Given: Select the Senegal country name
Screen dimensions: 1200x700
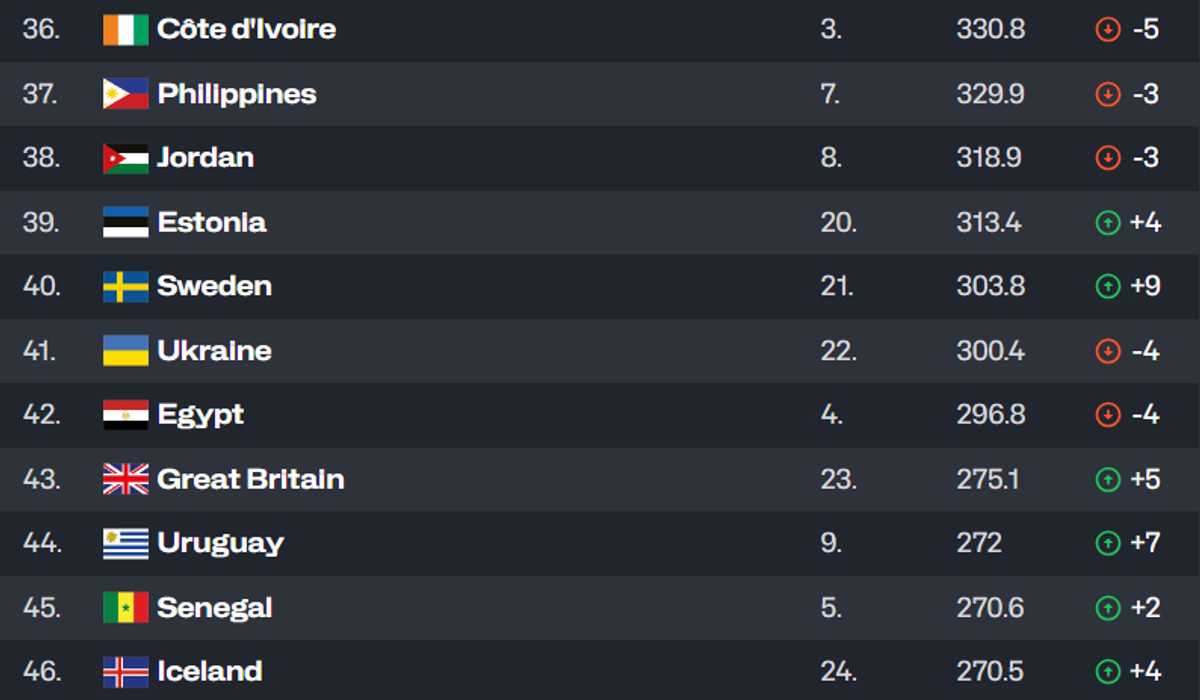Looking at the screenshot, I should 214,607.
